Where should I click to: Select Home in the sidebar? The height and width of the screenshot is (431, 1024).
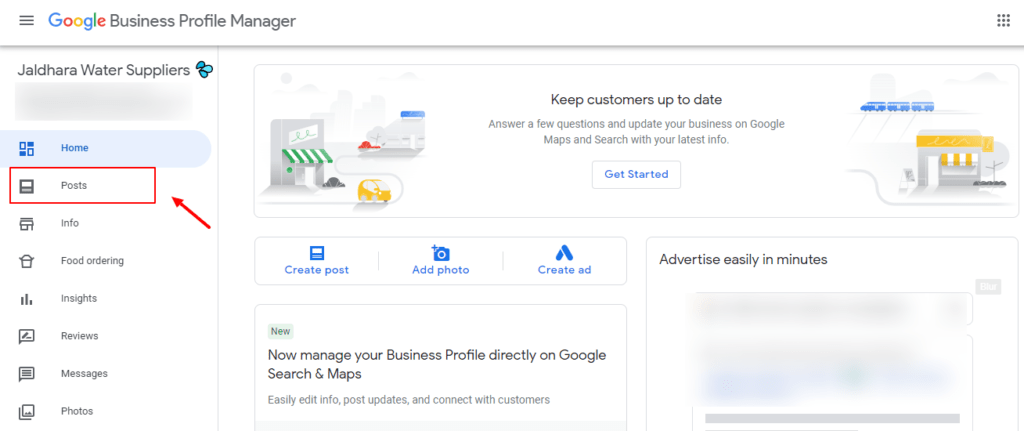106,148
